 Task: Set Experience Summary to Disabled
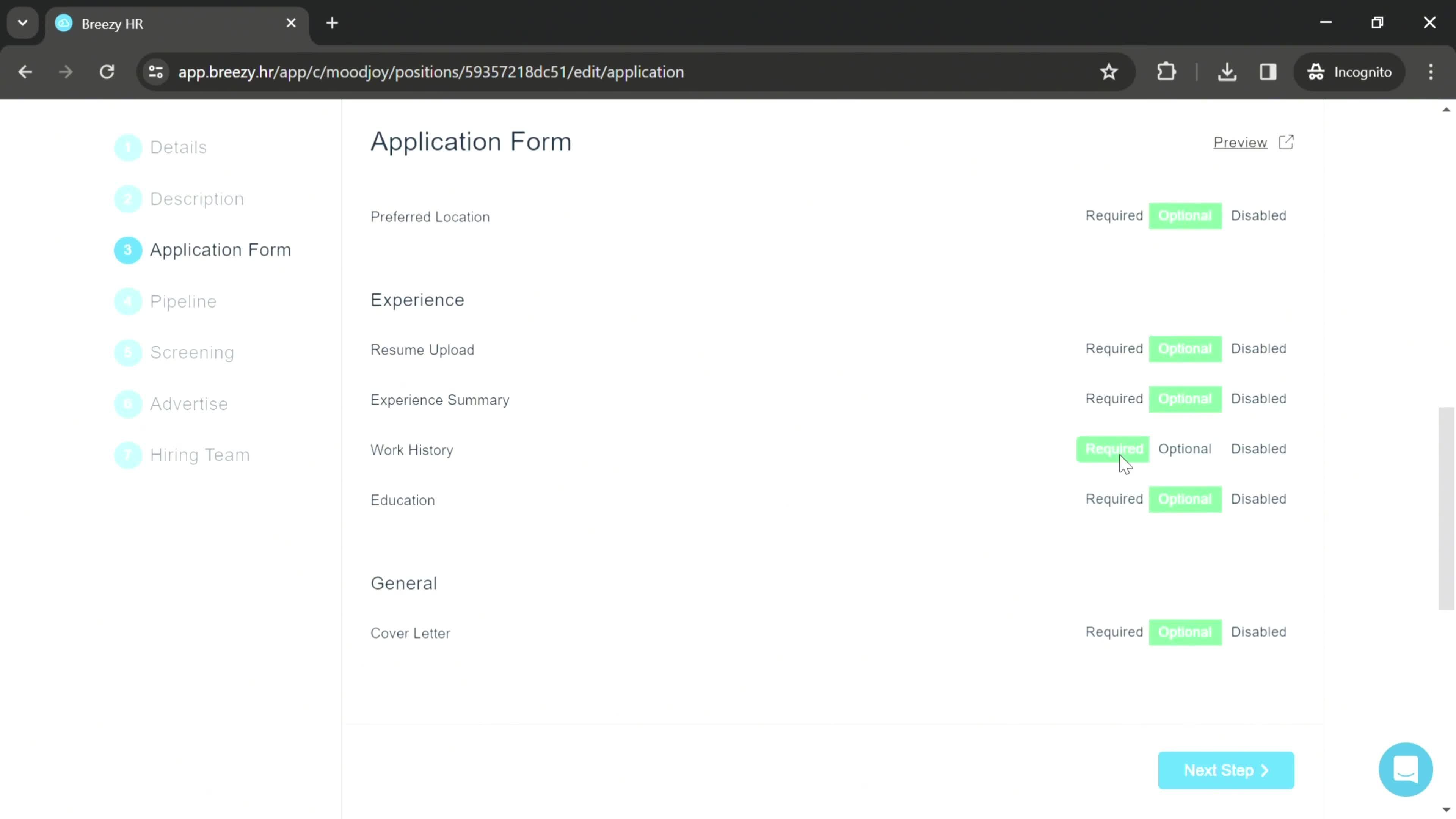point(1259,398)
